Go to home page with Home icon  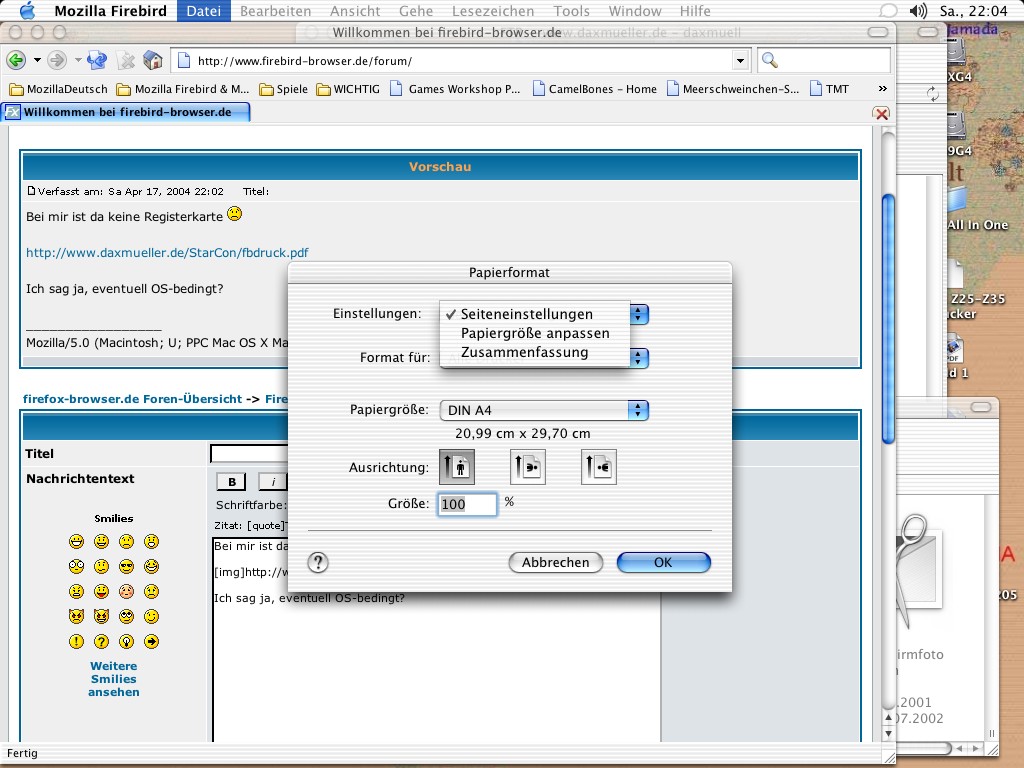coord(153,61)
